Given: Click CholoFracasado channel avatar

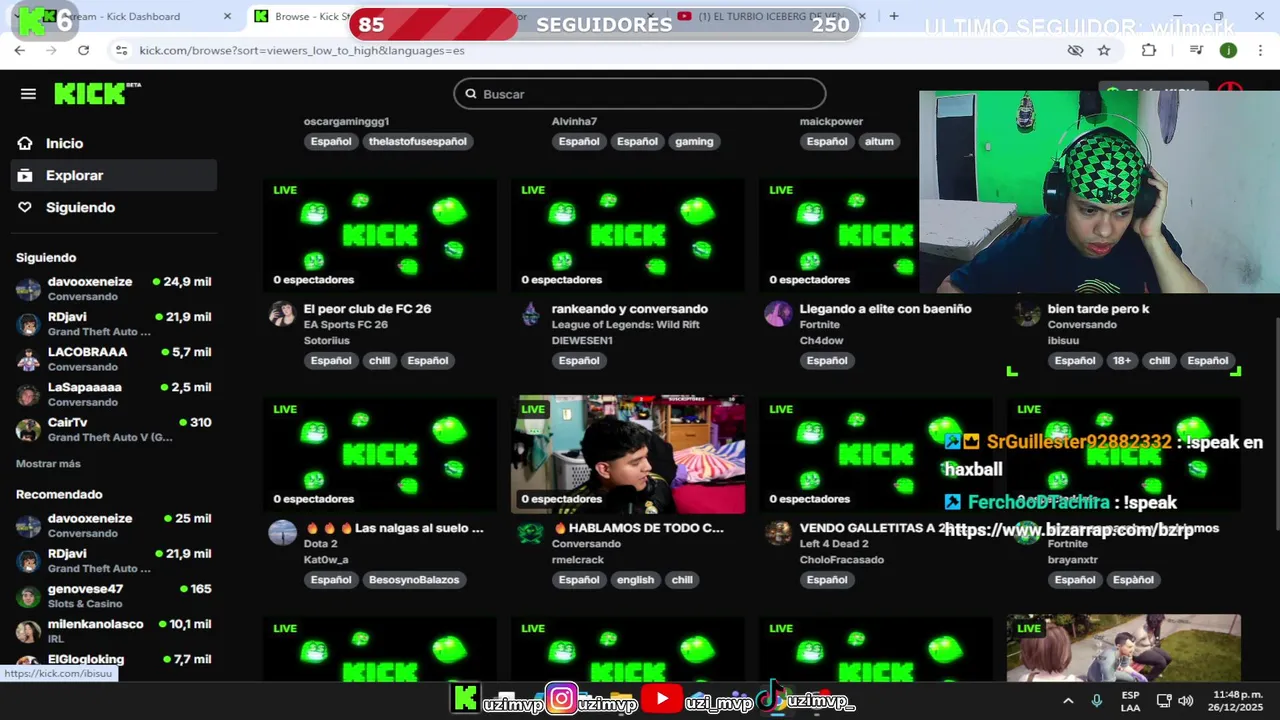Looking at the screenshot, I should click(x=778, y=532).
